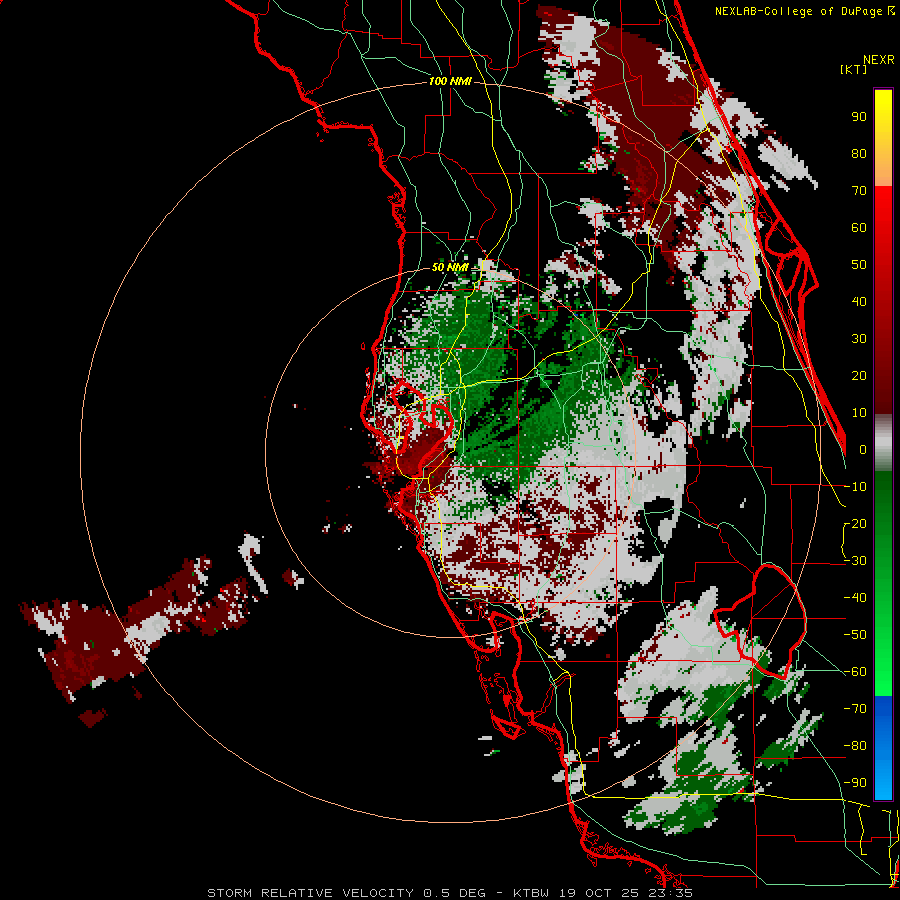Select the -10 scale value
This screenshot has height=900, width=900.
click(x=855, y=487)
